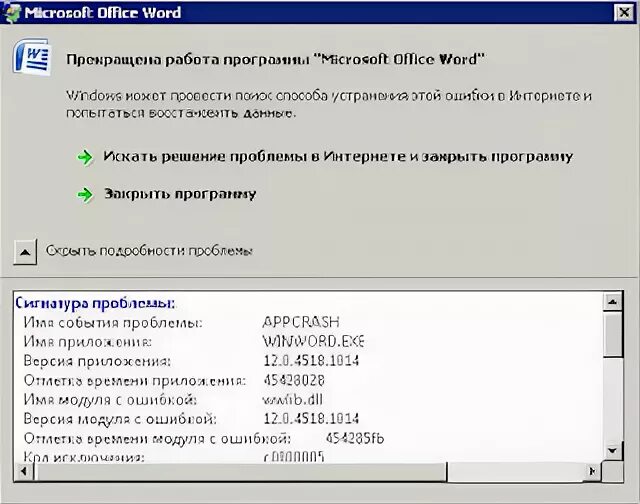Viewport: 640px width, 504px height.
Task: Select the Сигнатура проблемы heading
Action: coord(95,303)
